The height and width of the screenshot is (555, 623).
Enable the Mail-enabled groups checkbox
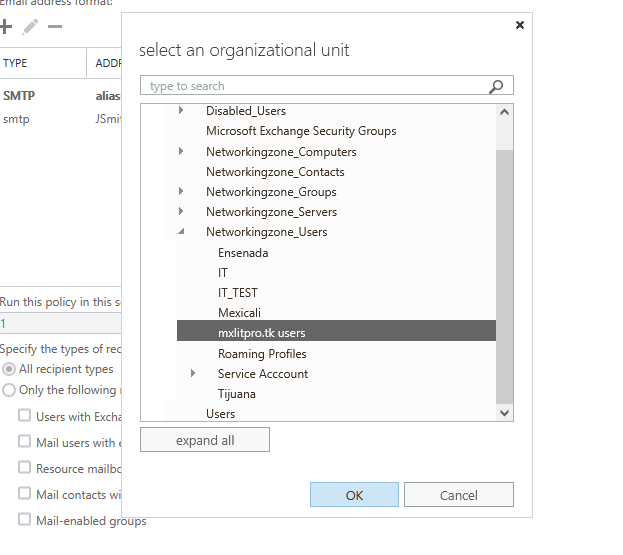coord(25,520)
